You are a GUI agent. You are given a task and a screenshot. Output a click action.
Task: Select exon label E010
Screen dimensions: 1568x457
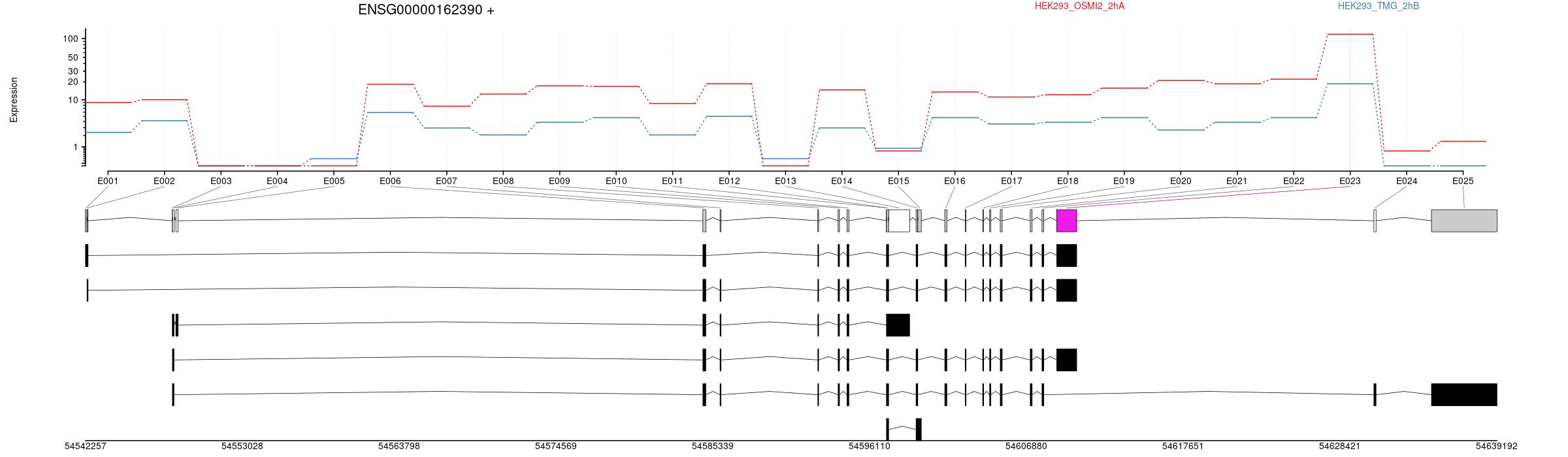point(616,181)
